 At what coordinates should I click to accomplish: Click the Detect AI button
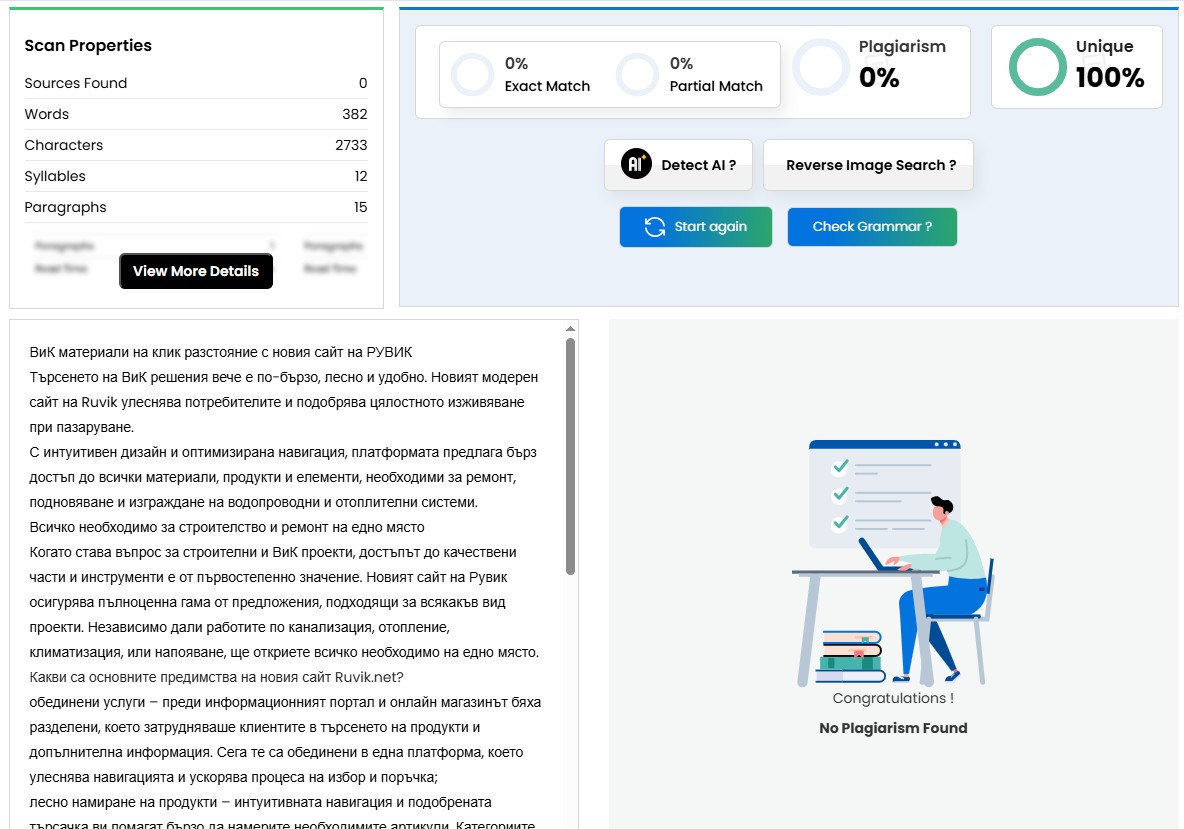678,164
